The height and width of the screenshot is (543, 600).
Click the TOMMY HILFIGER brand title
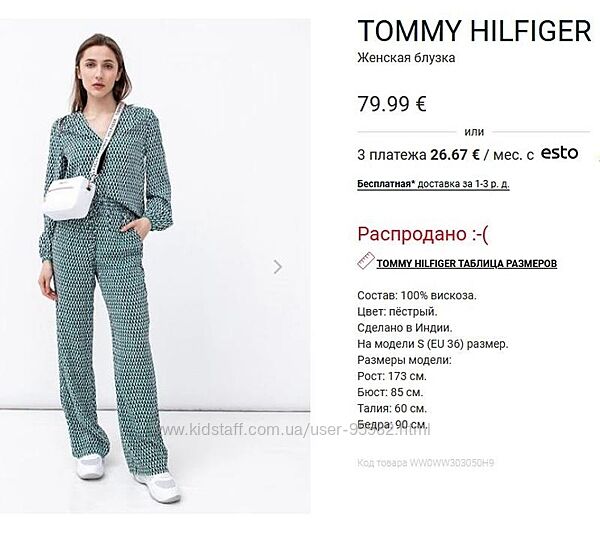[x=474, y=31]
